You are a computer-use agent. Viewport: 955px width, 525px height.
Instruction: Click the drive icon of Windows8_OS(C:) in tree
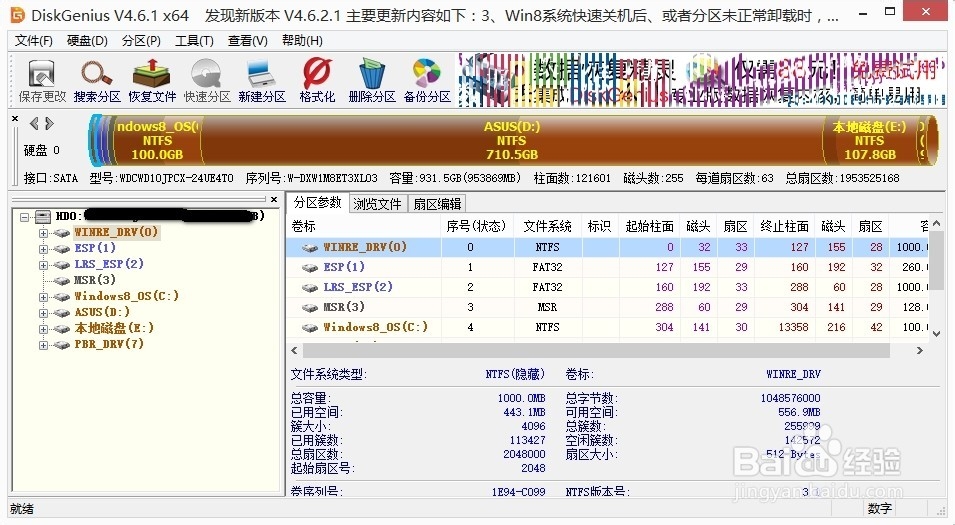(62, 297)
